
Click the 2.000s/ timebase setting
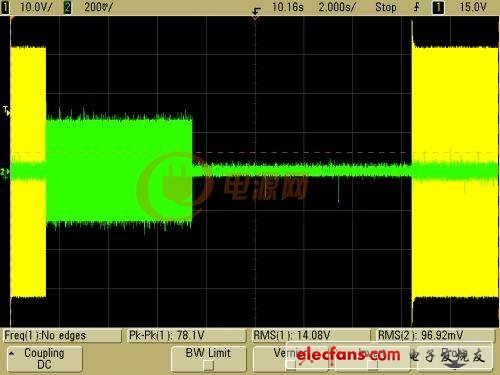point(337,7)
